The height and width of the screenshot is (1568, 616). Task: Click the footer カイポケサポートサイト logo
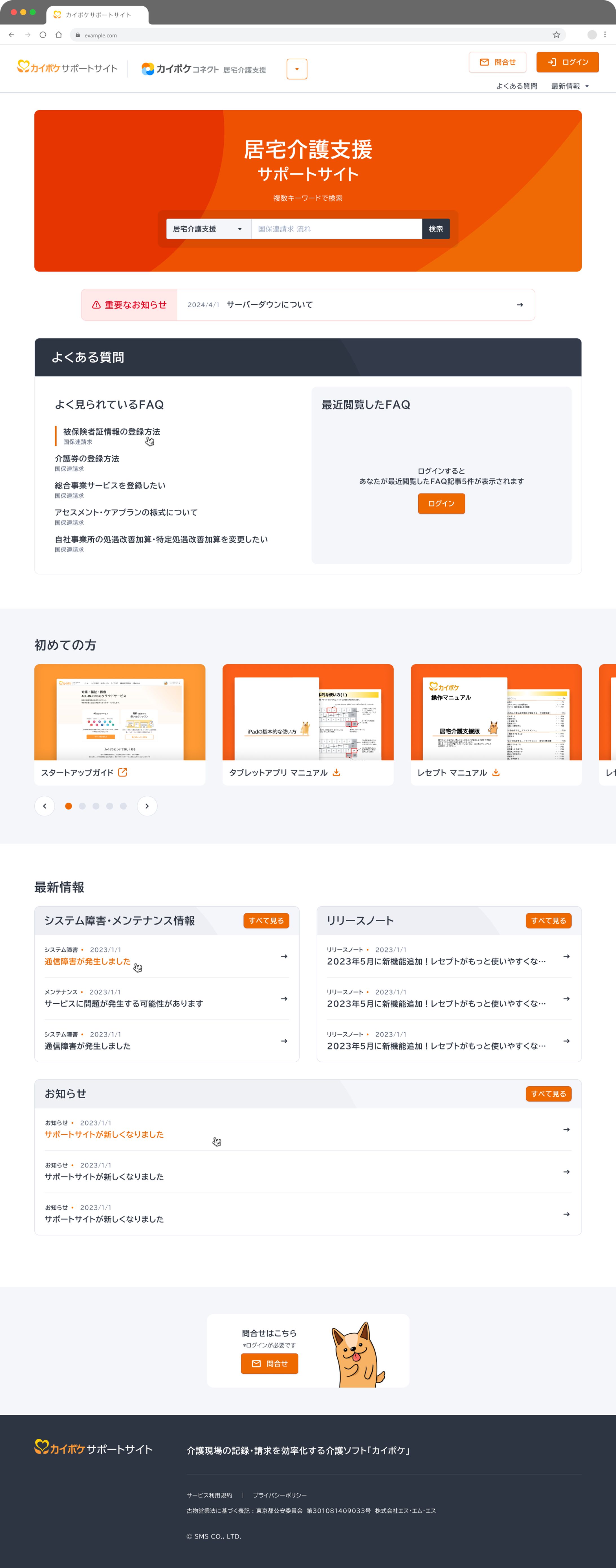(x=94, y=1447)
